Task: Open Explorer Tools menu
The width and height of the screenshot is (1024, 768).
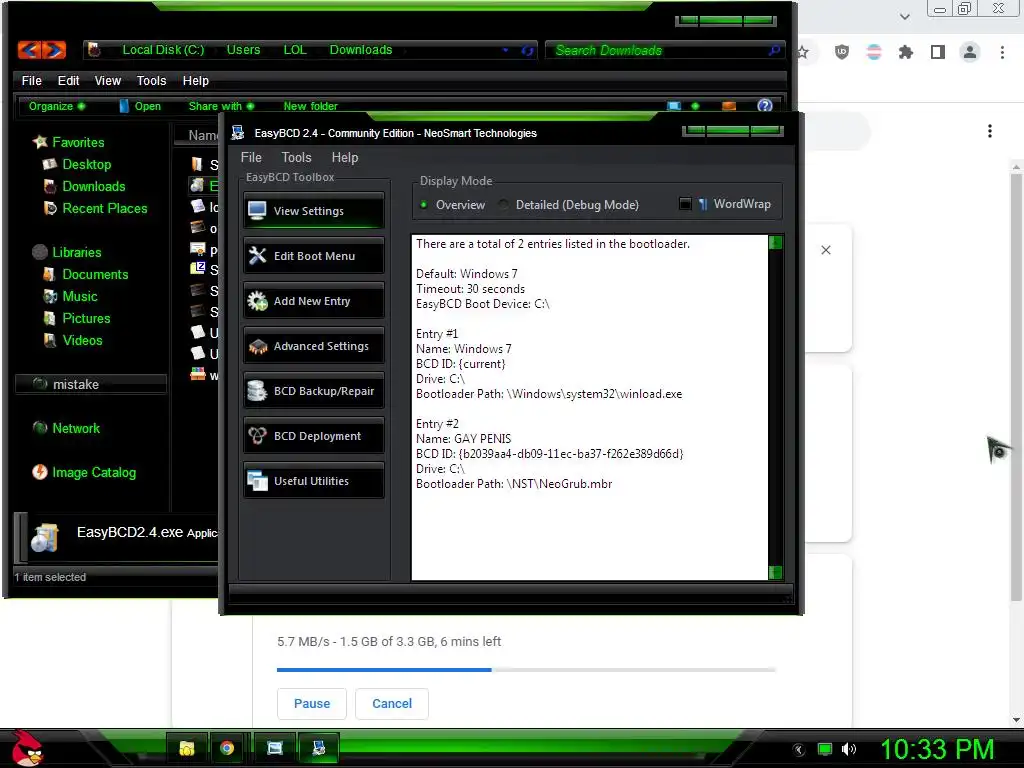Action: pos(152,80)
